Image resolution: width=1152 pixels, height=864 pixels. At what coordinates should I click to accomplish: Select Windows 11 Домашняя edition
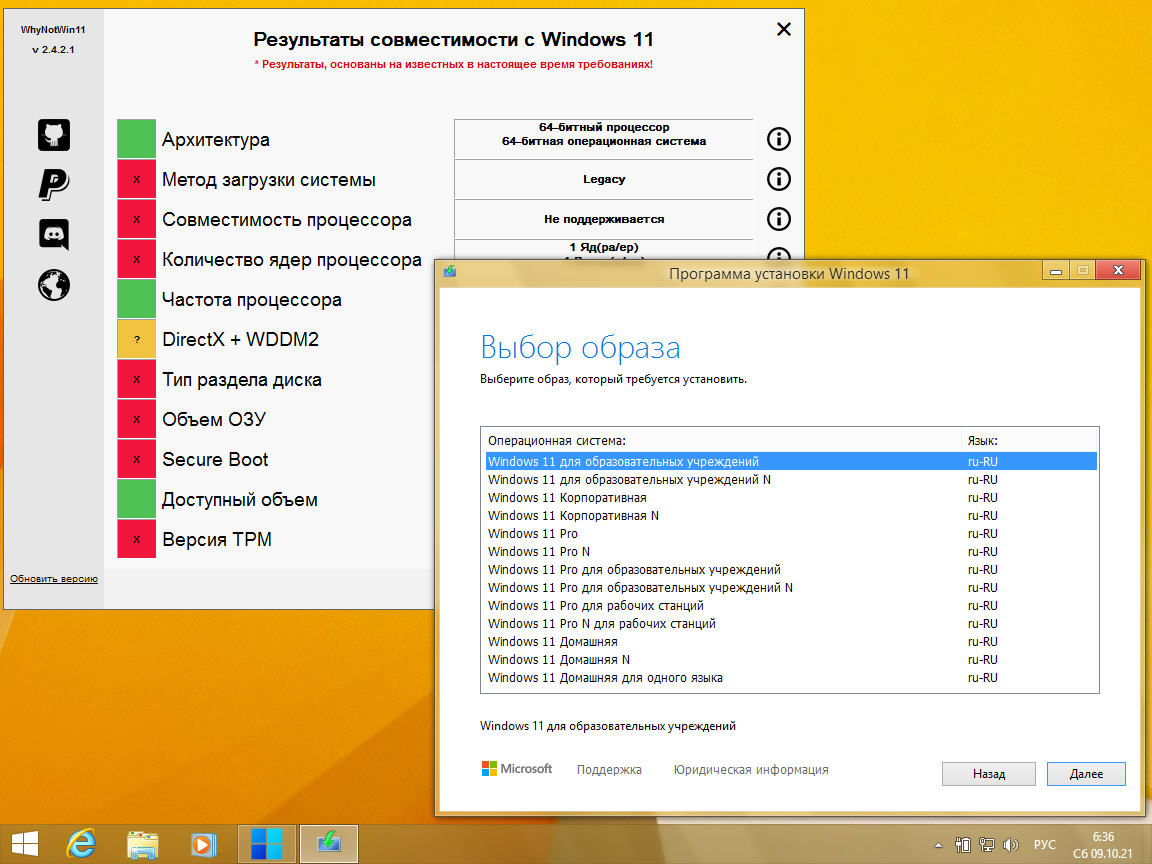553,641
